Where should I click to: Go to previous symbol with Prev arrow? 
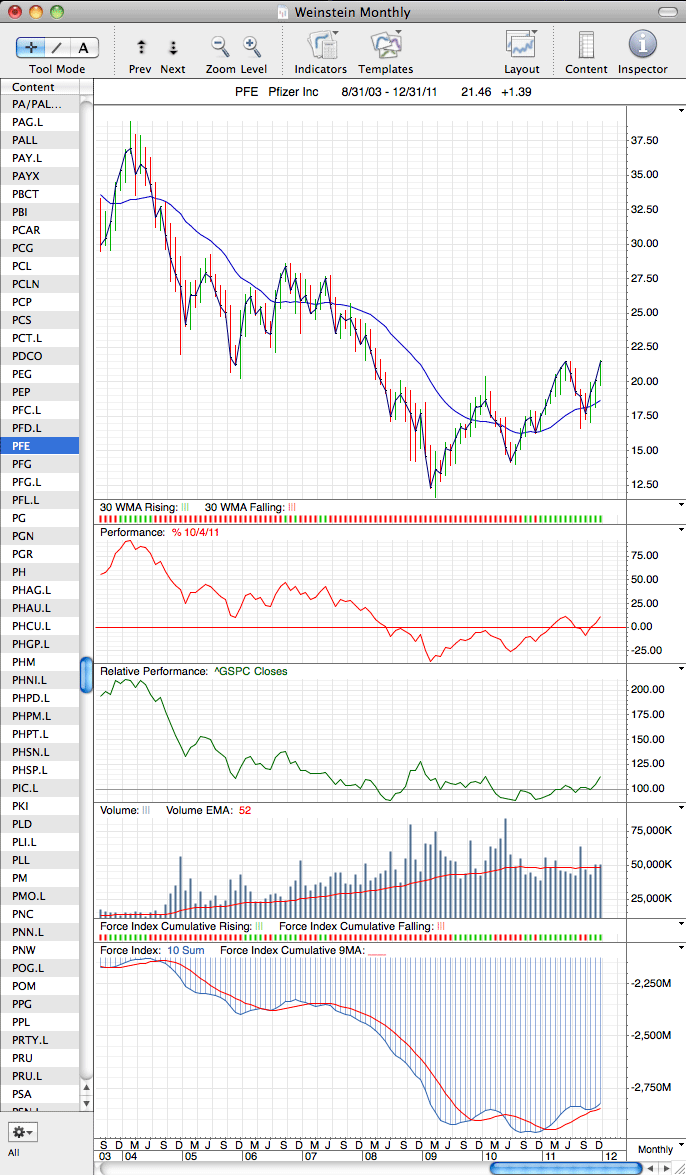(140, 48)
